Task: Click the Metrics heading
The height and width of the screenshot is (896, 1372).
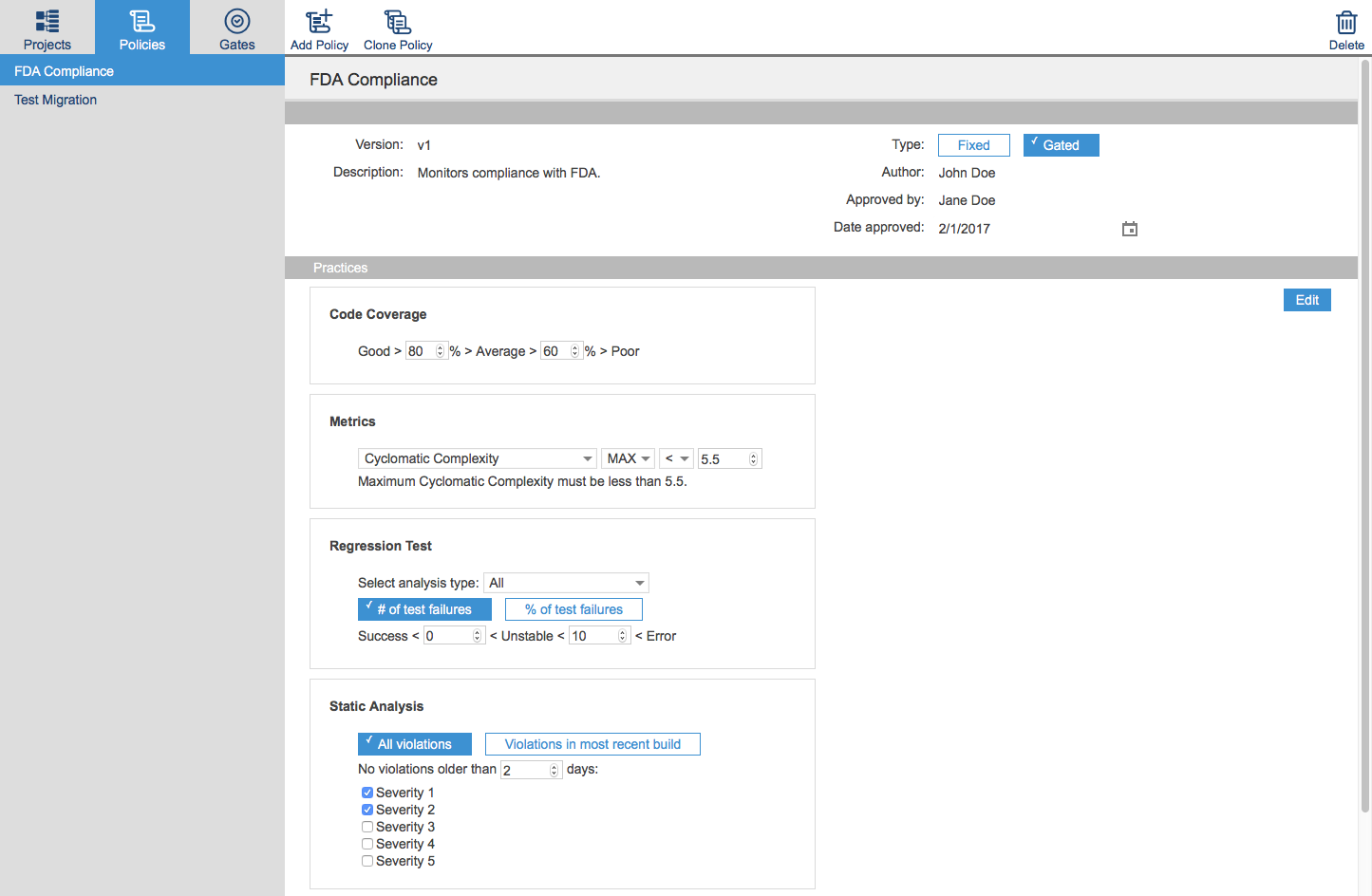Action: [x=352, y=421]
